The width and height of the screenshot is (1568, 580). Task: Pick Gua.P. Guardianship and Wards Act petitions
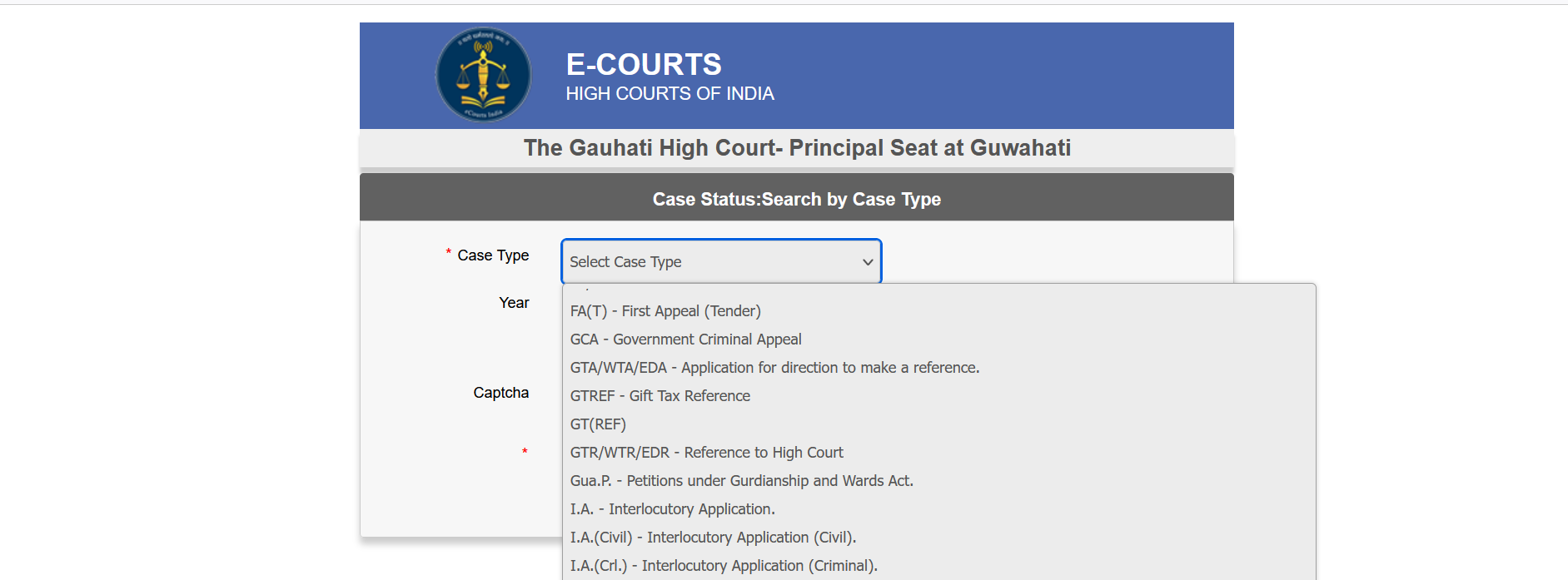pos(741,481)
